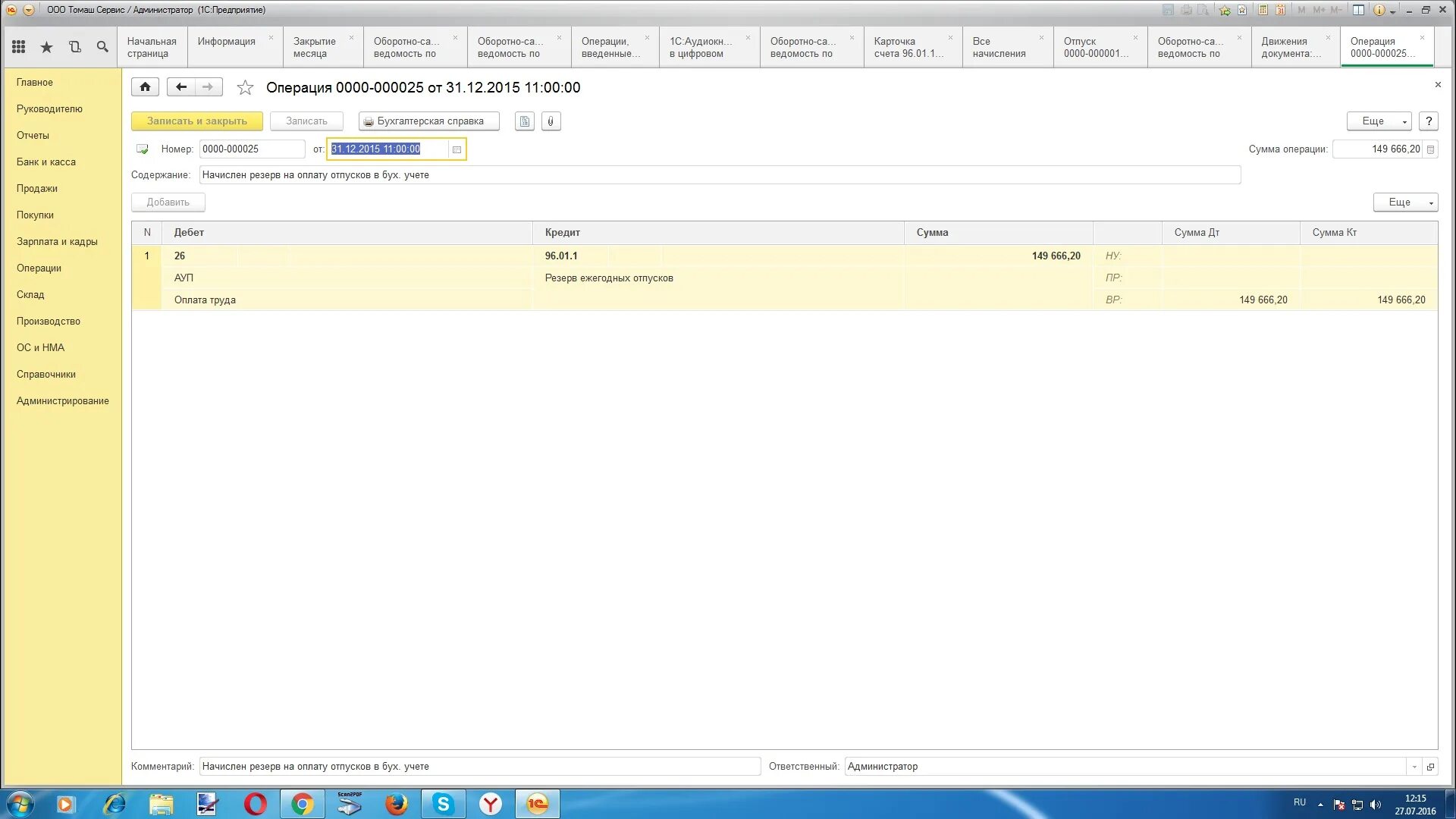Screen dimensions: 1456x819
Task: Click the Сумма операции value field
Action: coord(1378,149)
